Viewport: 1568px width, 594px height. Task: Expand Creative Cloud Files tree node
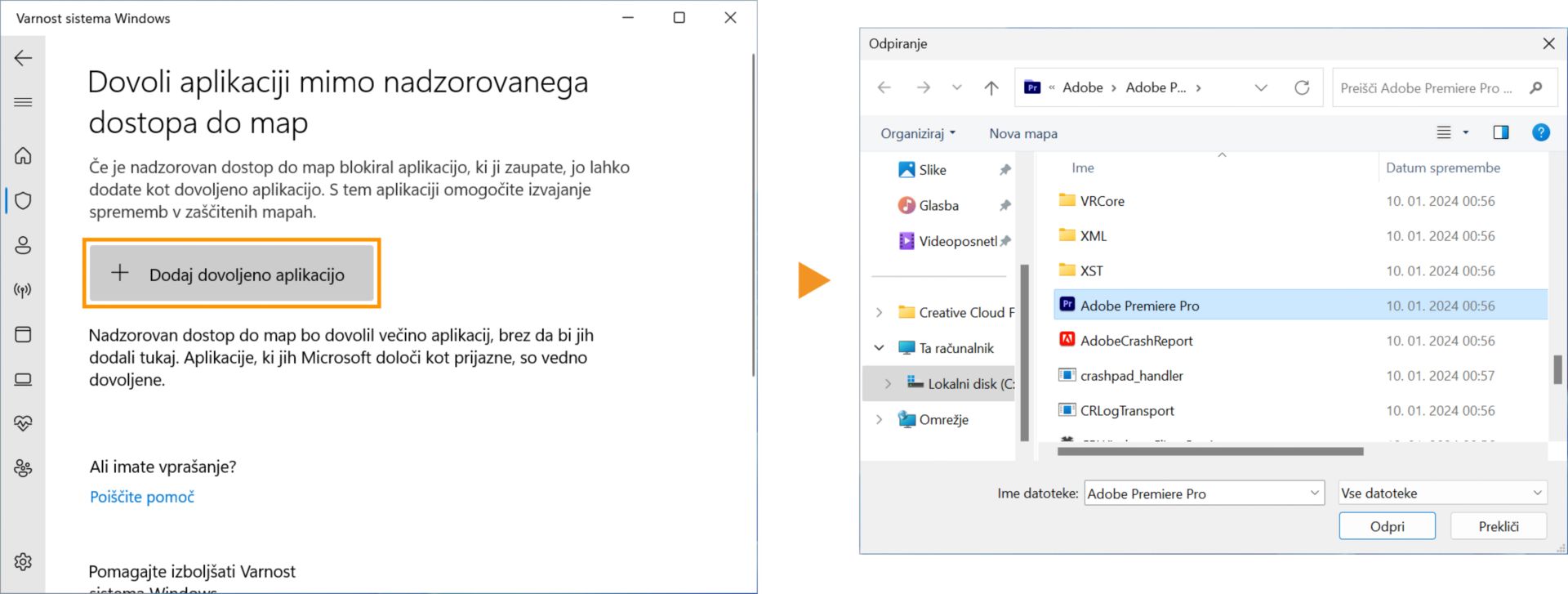point(879,312)
